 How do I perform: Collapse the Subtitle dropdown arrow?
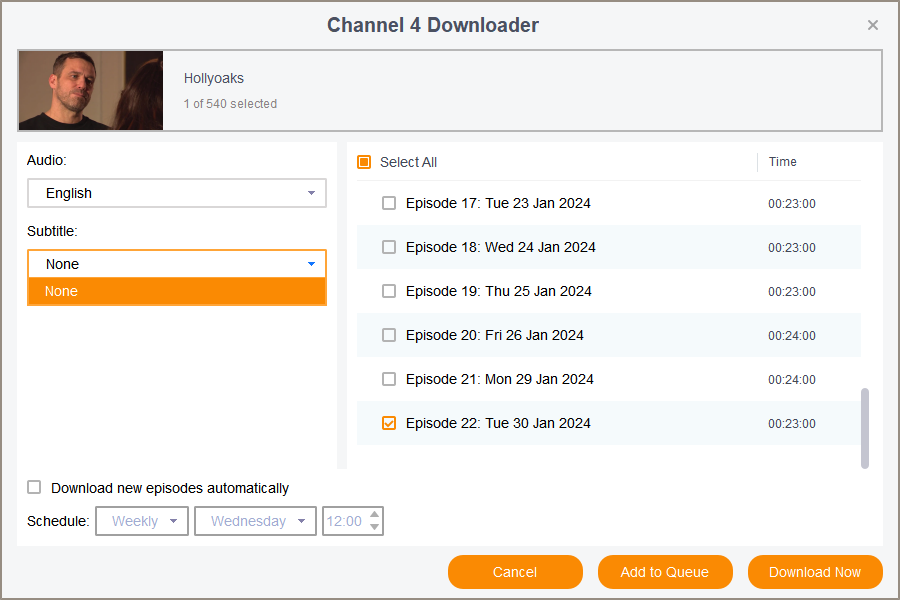click(311, 264)
